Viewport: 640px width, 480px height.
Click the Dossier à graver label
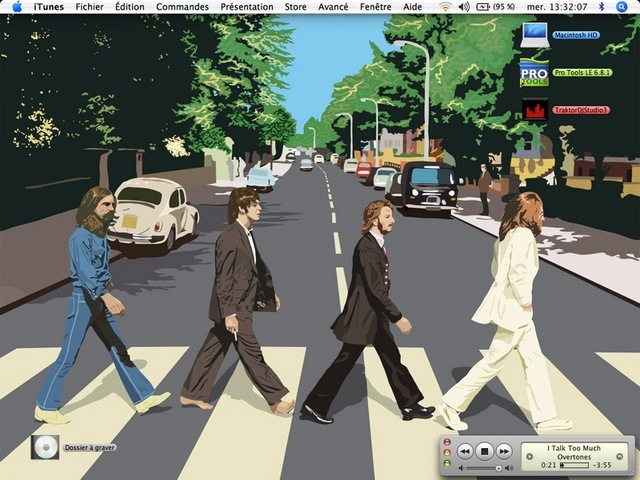[90, 448]
